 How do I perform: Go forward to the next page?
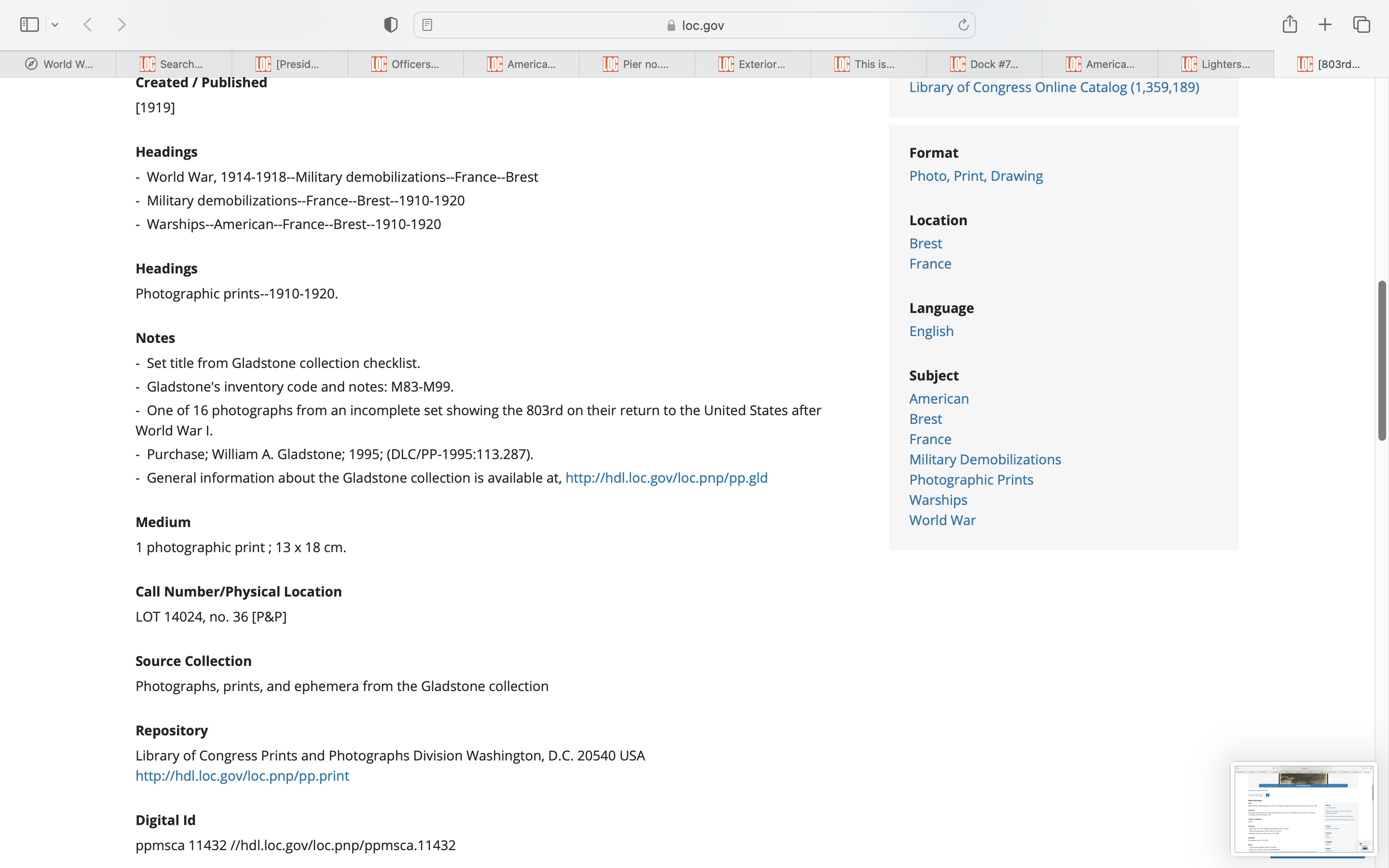coord(122,25)
